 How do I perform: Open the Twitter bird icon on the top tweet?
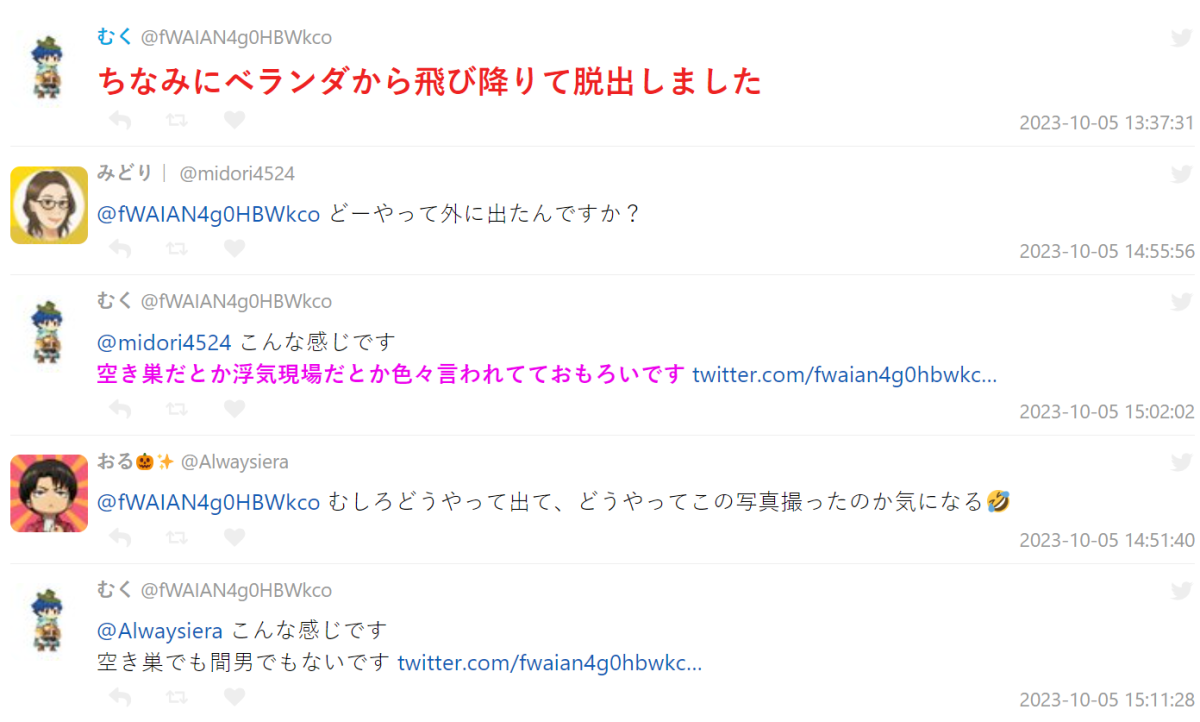(1181, 38)
